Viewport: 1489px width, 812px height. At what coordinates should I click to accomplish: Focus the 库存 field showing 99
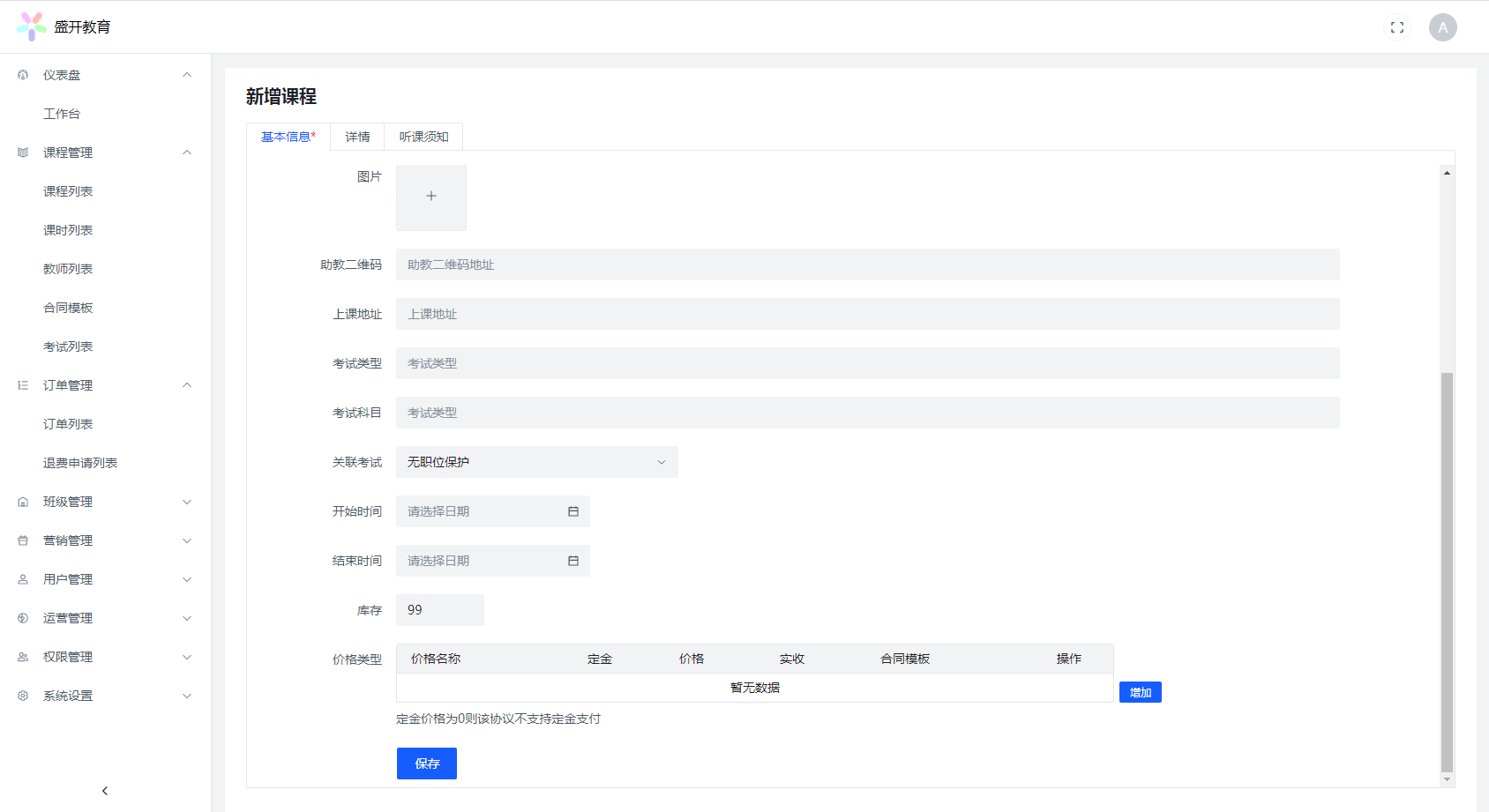440,610
